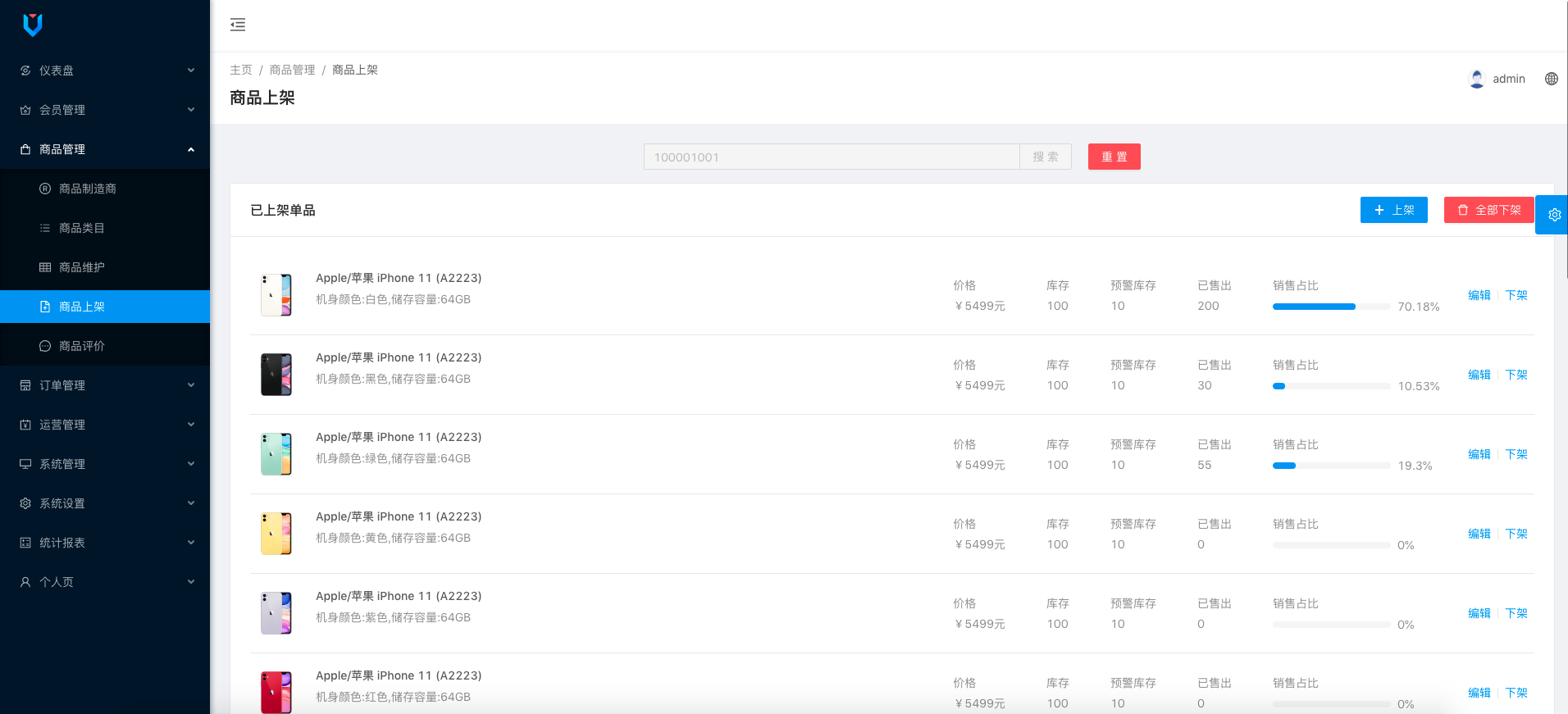1568x714 pixels.
Task: Click the admin avatar image
Action: pyautogui.click(x=1477, y=79)
